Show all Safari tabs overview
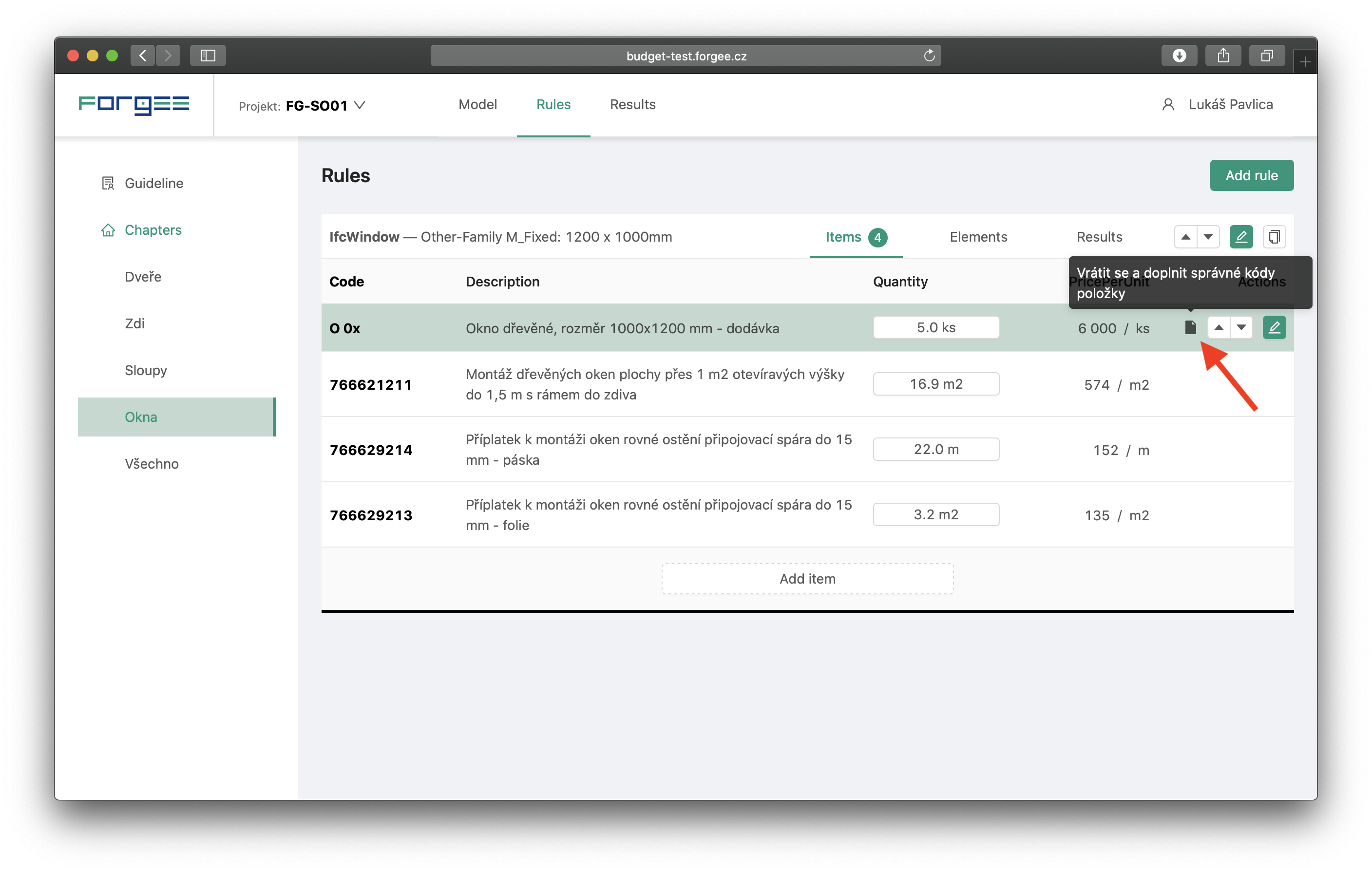1372x872 pixels. tap(1267, 56)
